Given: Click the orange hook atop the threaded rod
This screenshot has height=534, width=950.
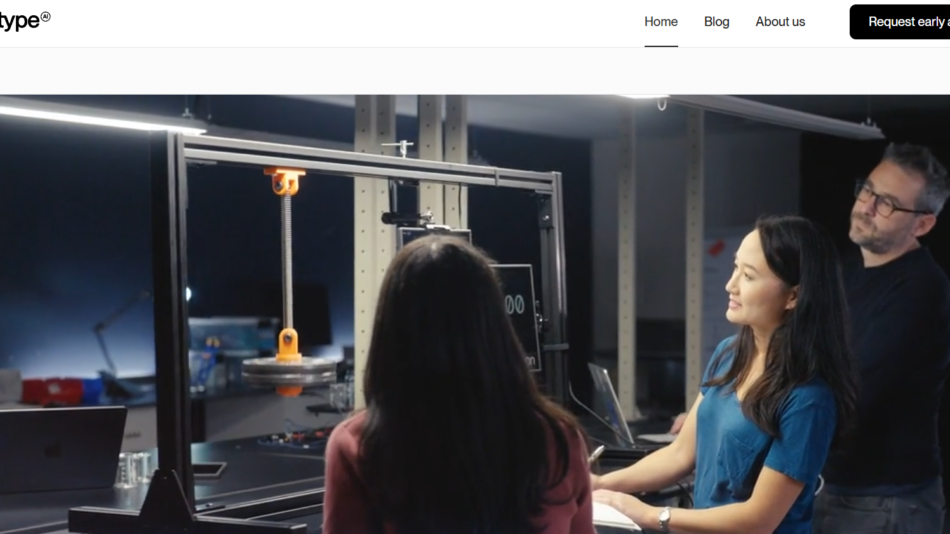Looking at the screenshot, I should click(x=285, y=181).
